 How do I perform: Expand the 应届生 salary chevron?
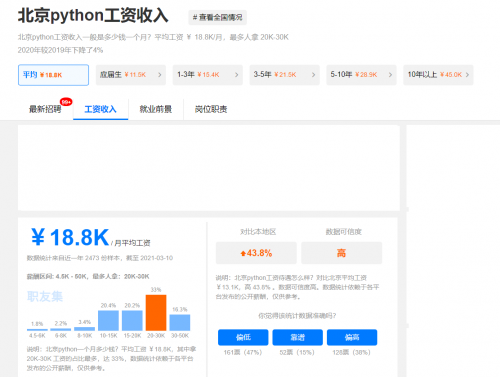160,75
